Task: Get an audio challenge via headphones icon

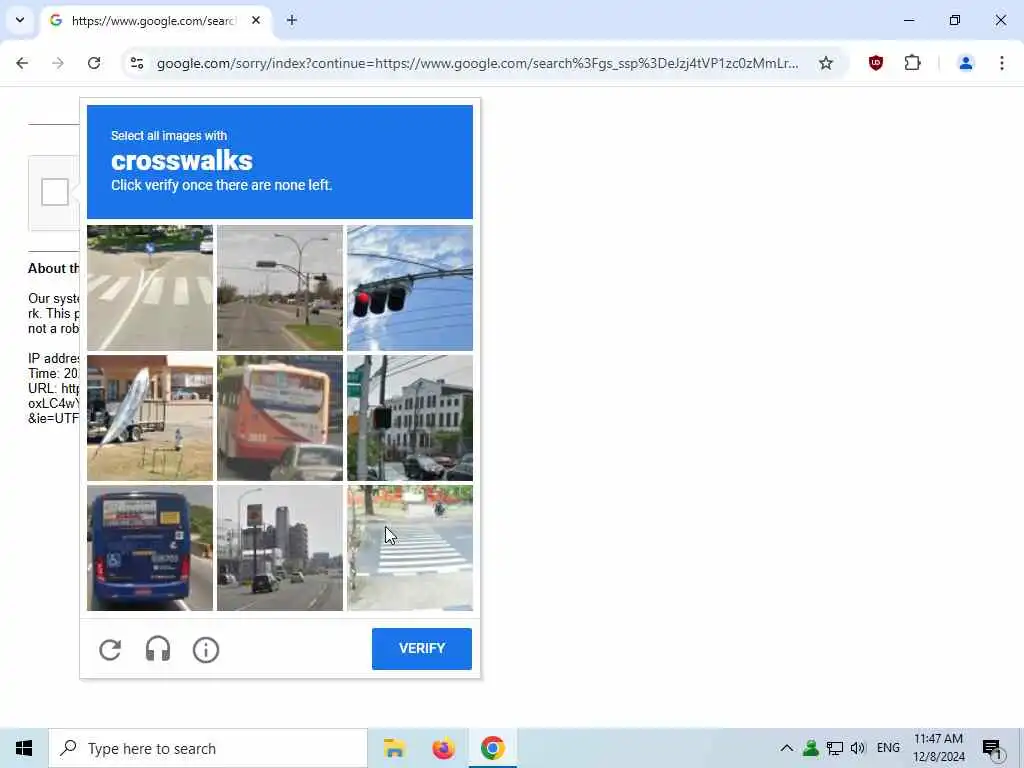Action: point(158,650)
